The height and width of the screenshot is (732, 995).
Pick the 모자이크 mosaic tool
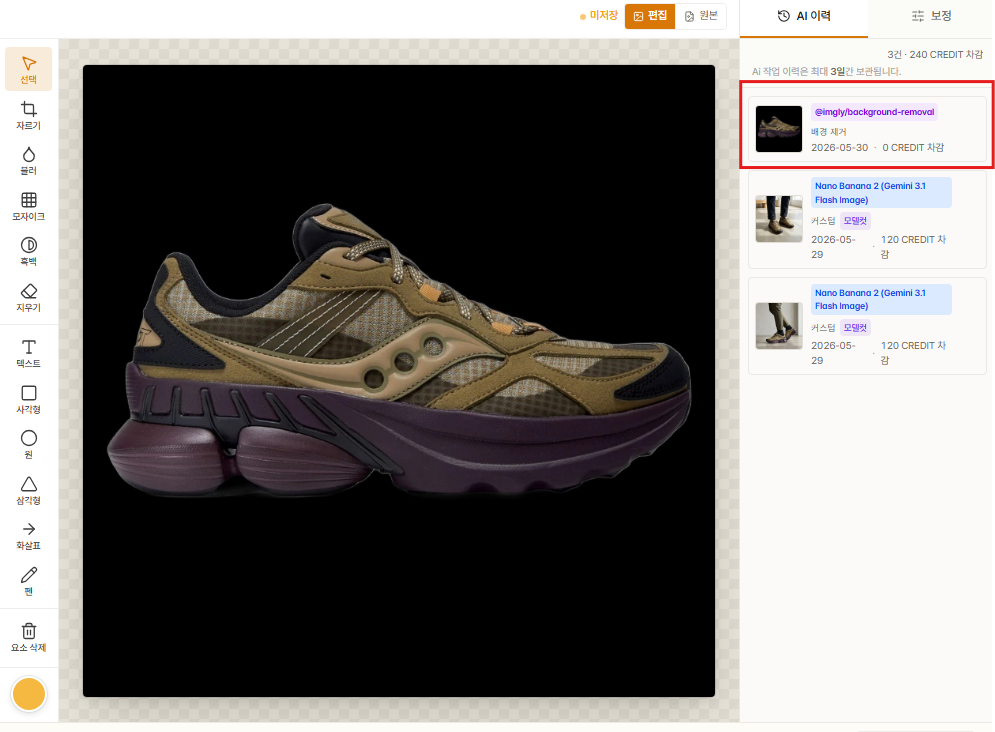click(29, 206)
